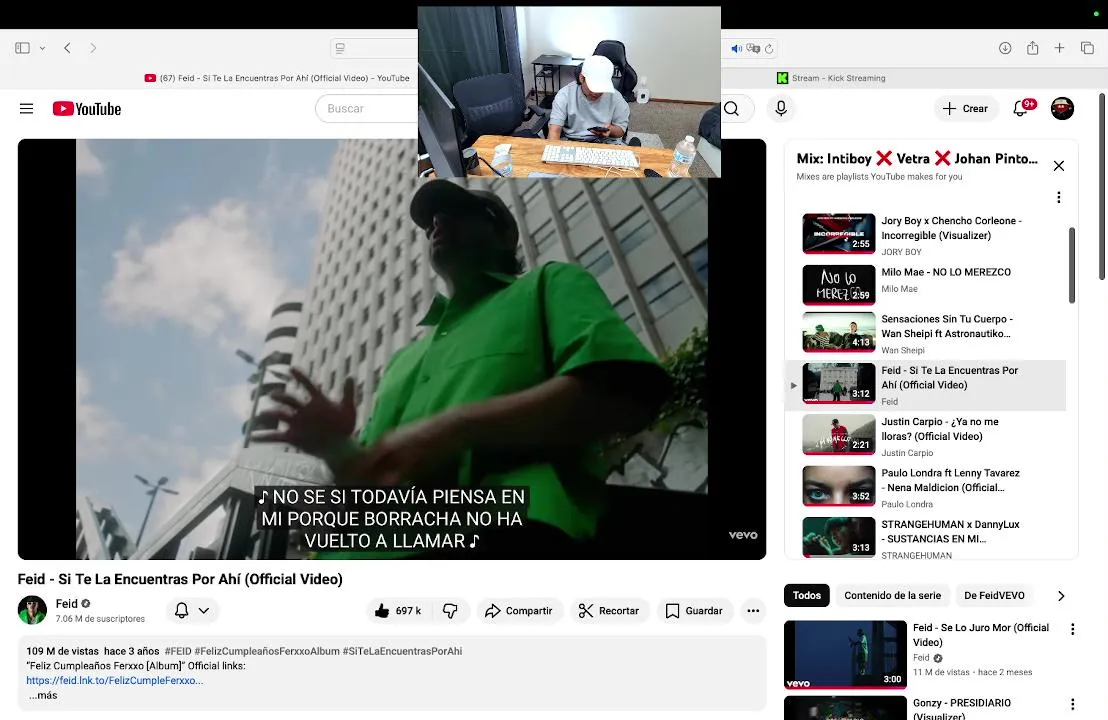Click the Recortar clip button
Viewport: 1108px width, 720px height.
pyautogui.click(x=609, y=610)
